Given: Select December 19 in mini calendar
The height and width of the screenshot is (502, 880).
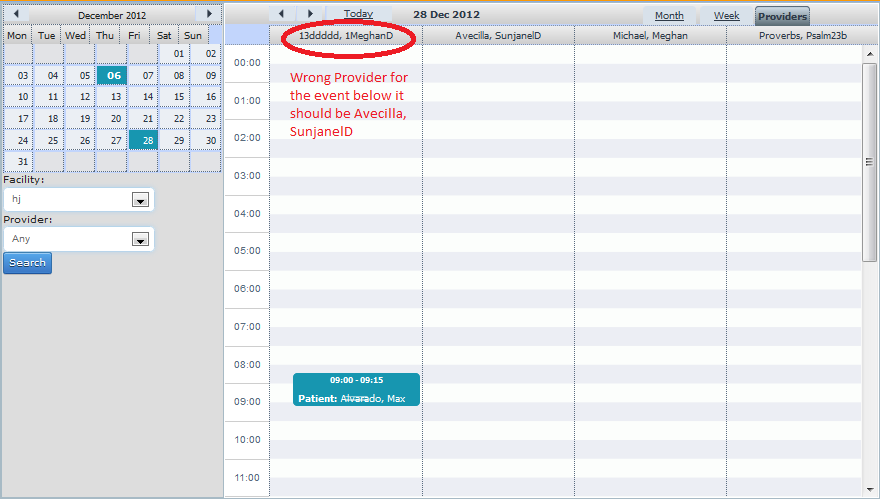Looking at the screenshot, I should tap(80, 118).
